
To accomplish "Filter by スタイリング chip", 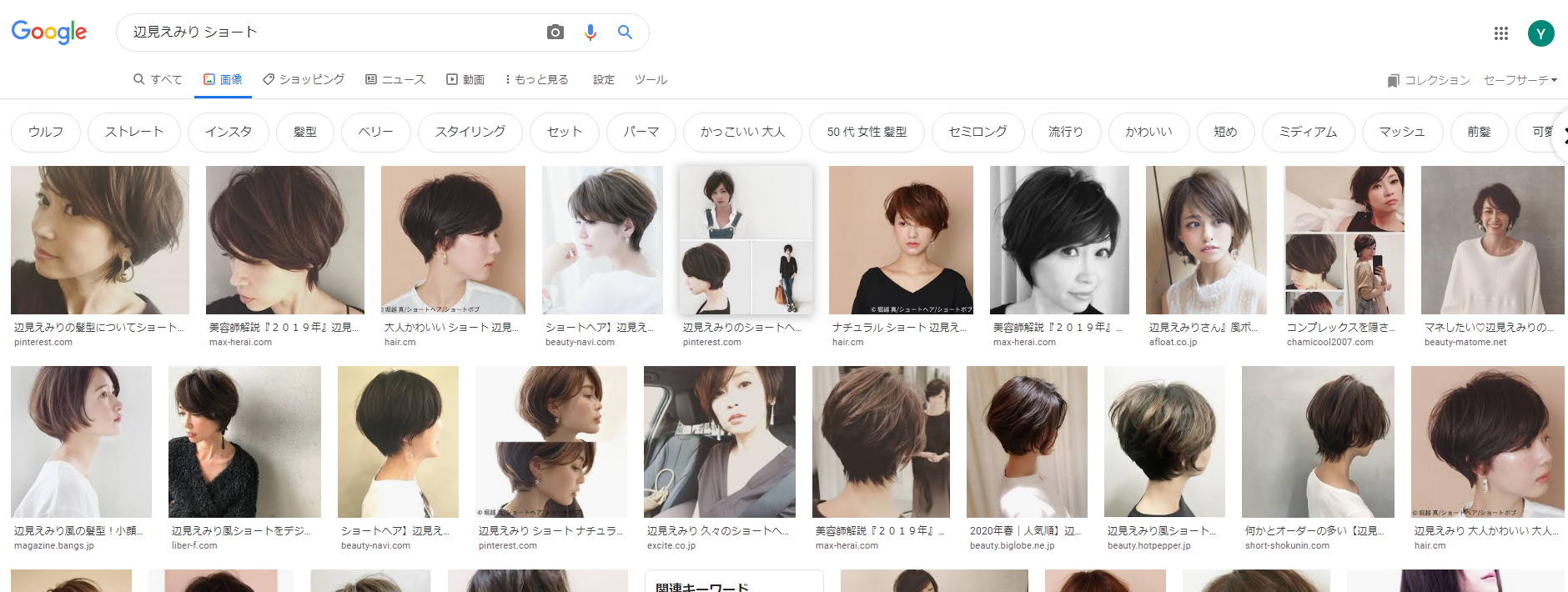I will click(470, 133).
